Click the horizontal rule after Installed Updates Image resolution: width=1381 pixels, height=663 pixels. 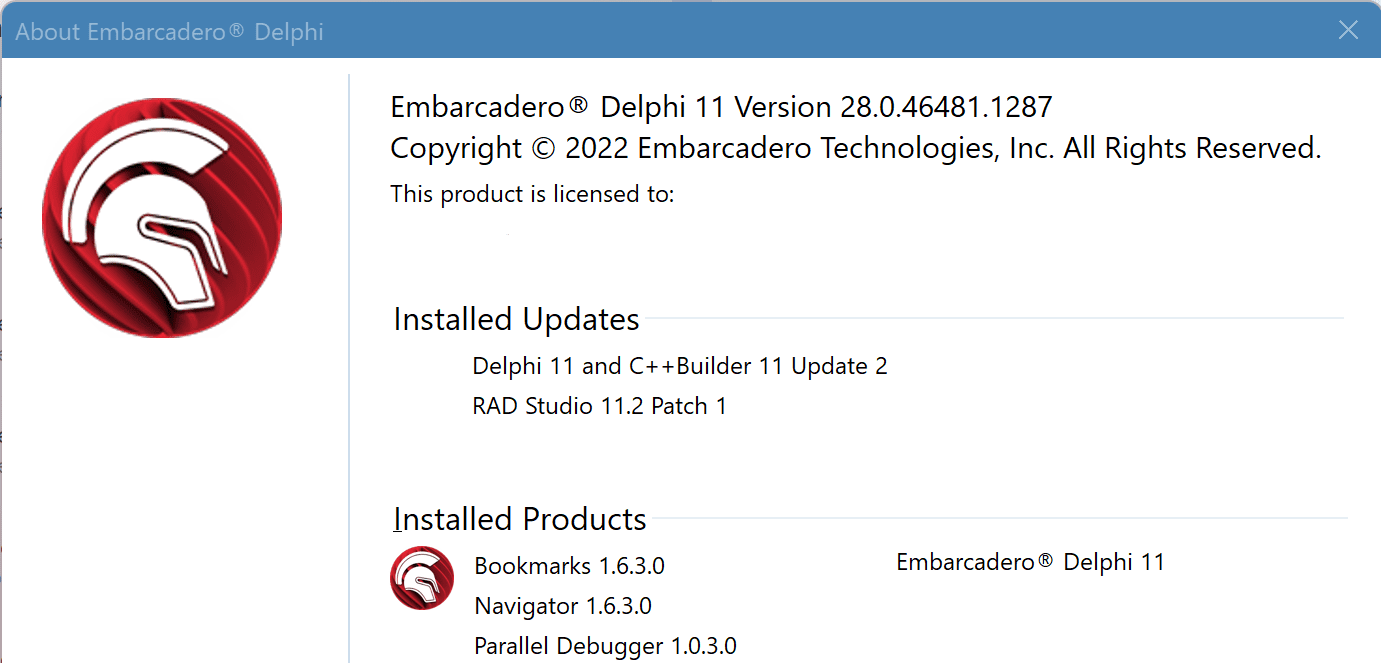click(992, 319)
